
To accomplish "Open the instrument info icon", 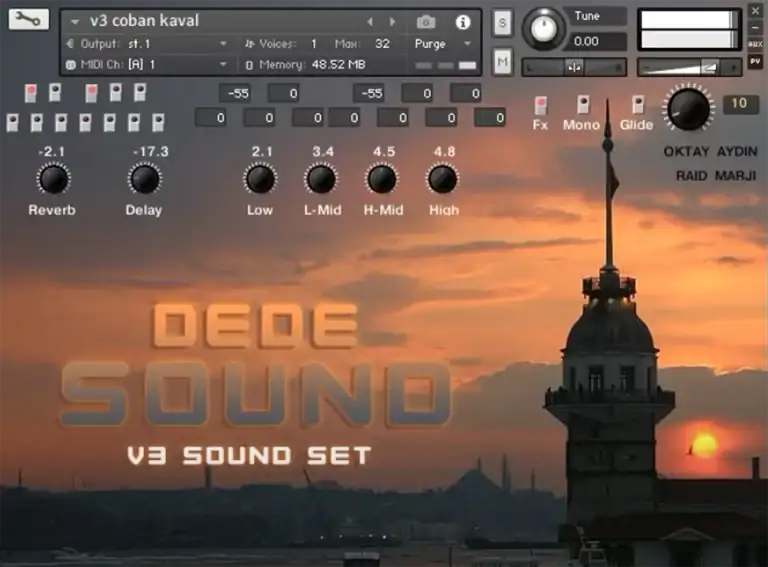I will 463,22.
